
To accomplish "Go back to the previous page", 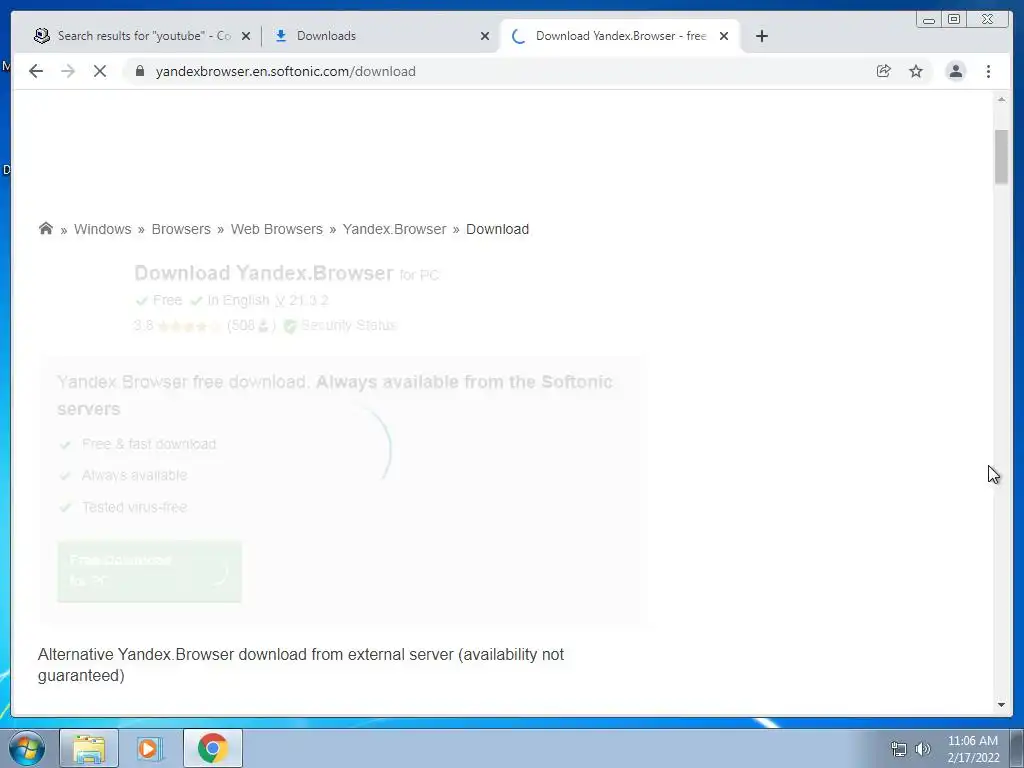I will point(36,71).
